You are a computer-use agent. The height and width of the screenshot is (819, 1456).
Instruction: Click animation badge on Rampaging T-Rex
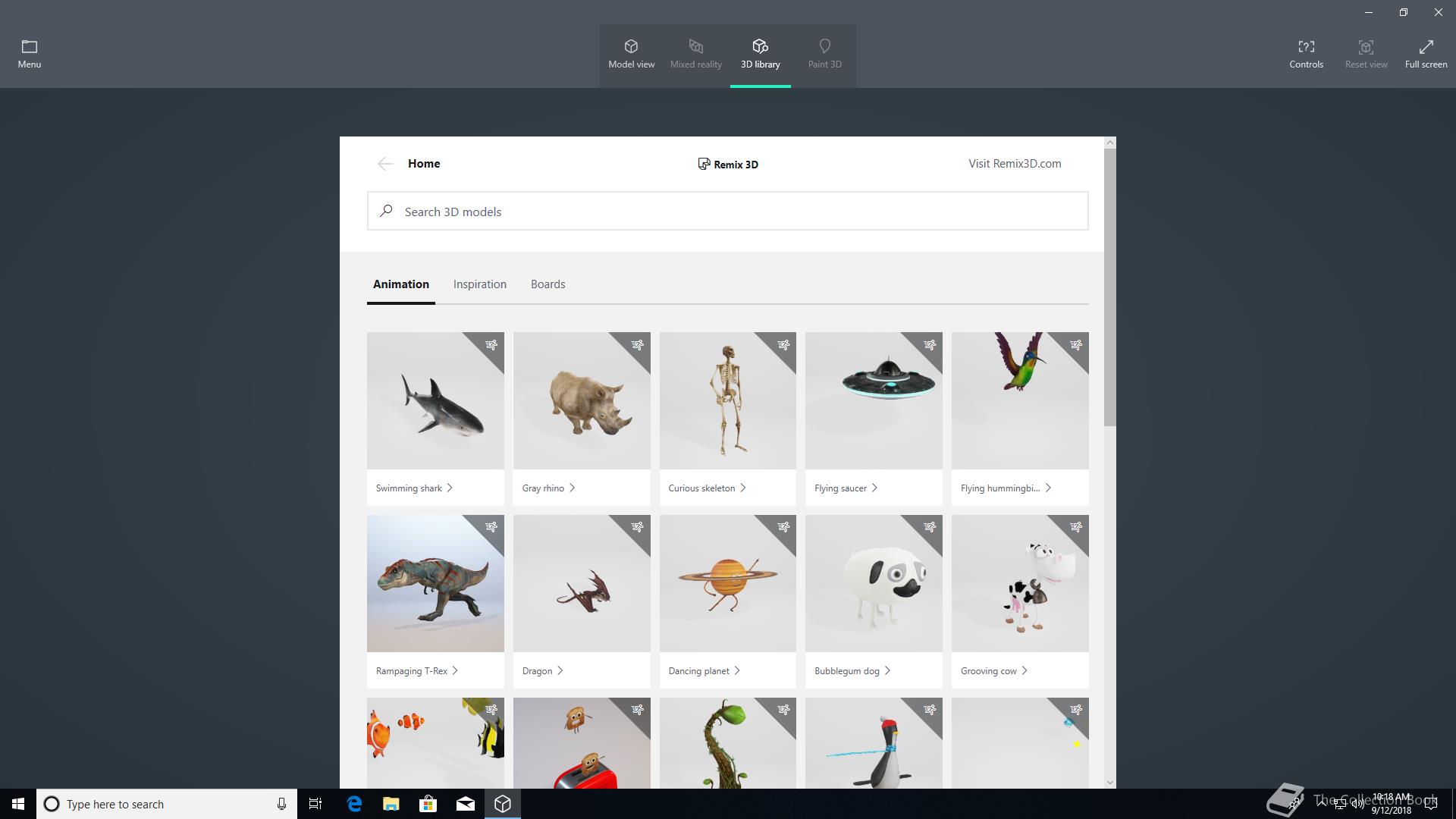click(491, 527)
